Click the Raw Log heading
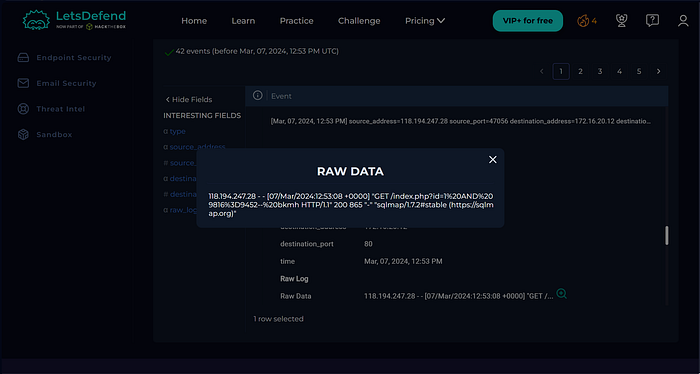 294,279
